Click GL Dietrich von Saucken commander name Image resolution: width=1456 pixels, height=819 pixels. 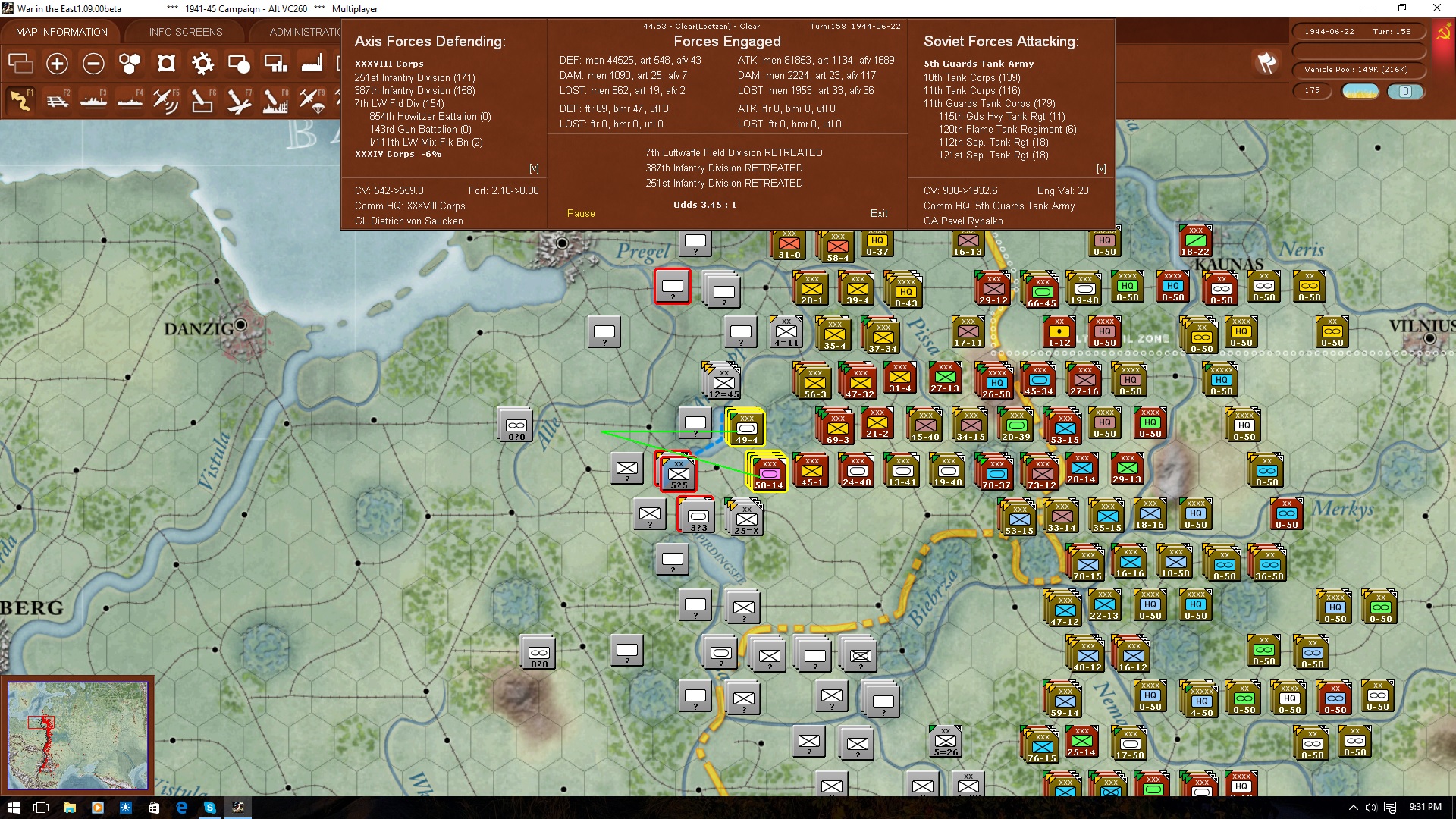pyautogui.click(x=409, y=221)
